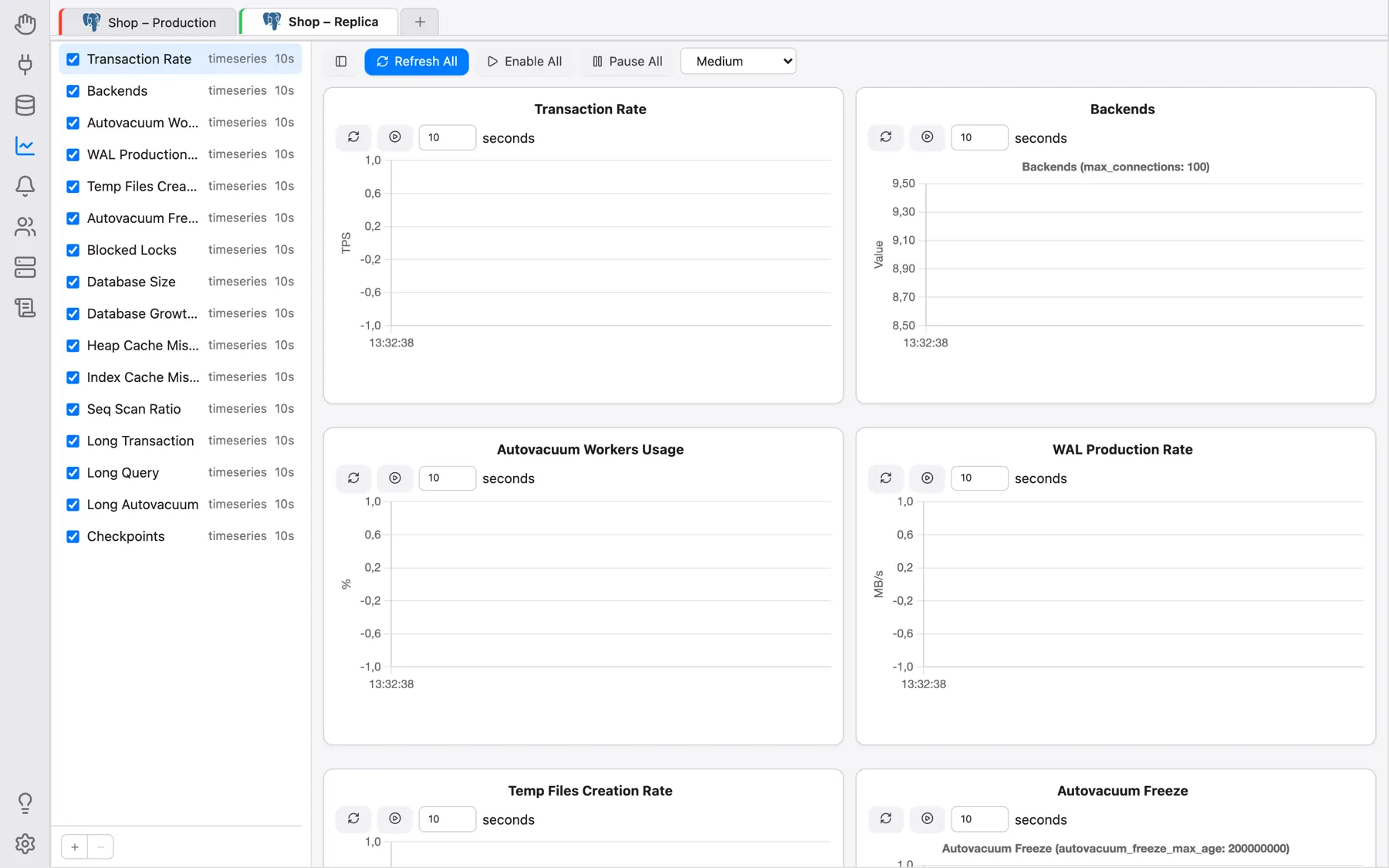
Task: Open the server stack icon in sidebar
Action: tap(25, 267)
